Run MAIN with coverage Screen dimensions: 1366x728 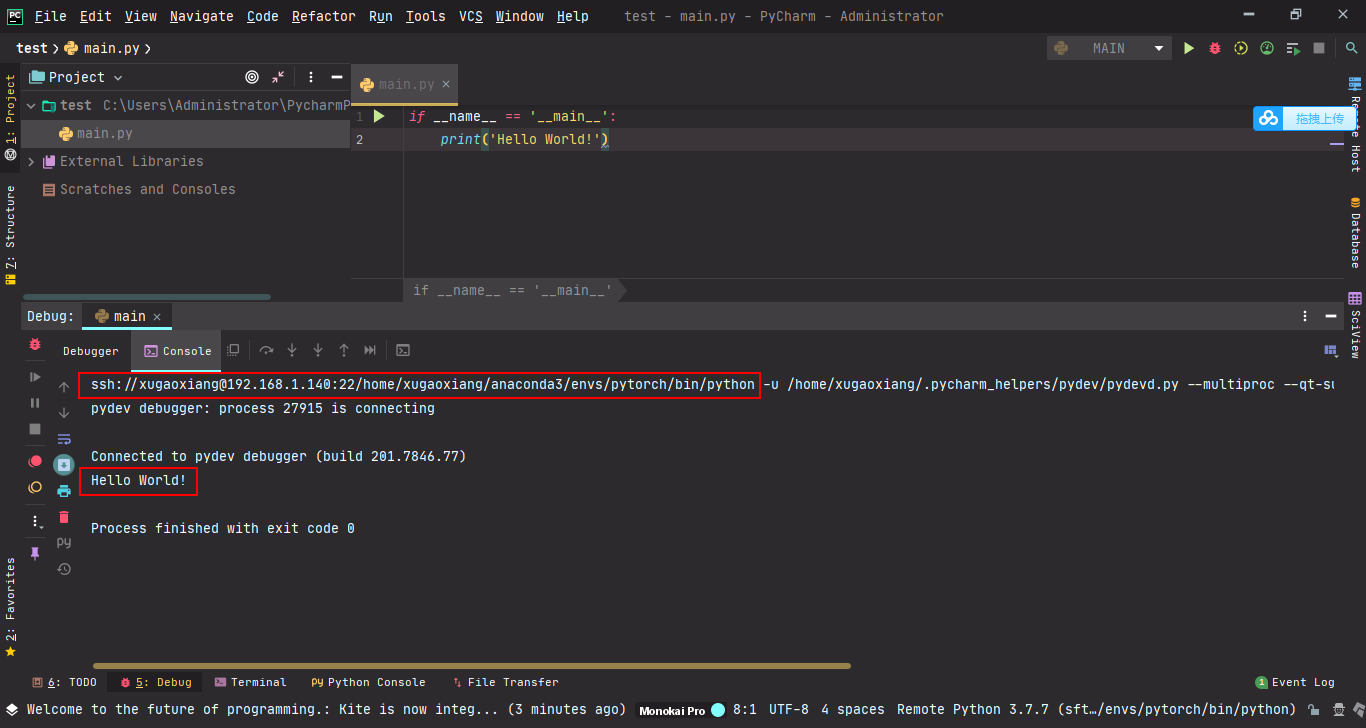click(1241, 48)
